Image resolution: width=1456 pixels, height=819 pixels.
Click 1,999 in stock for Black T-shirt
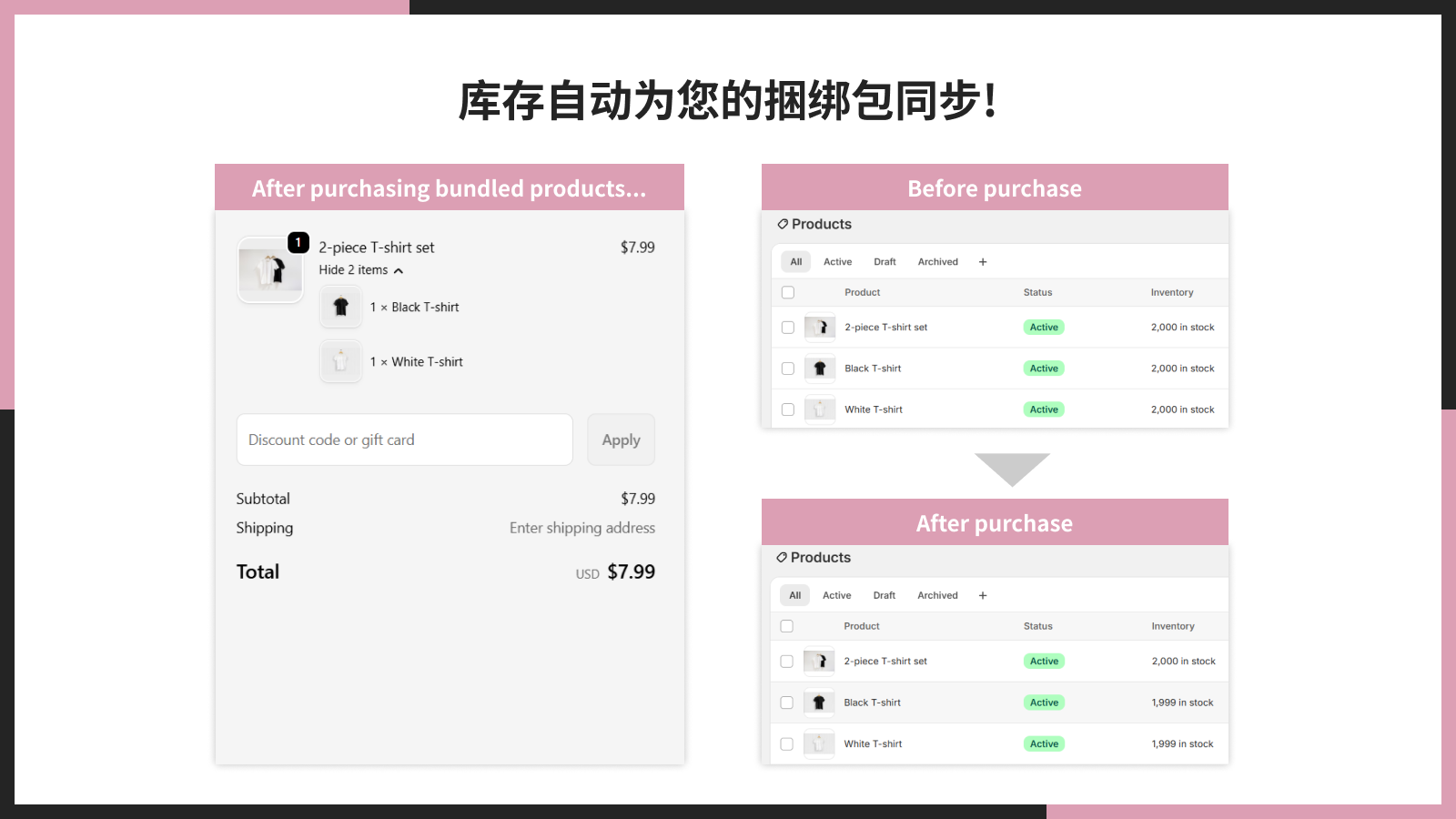click(x=1182, y=703)
